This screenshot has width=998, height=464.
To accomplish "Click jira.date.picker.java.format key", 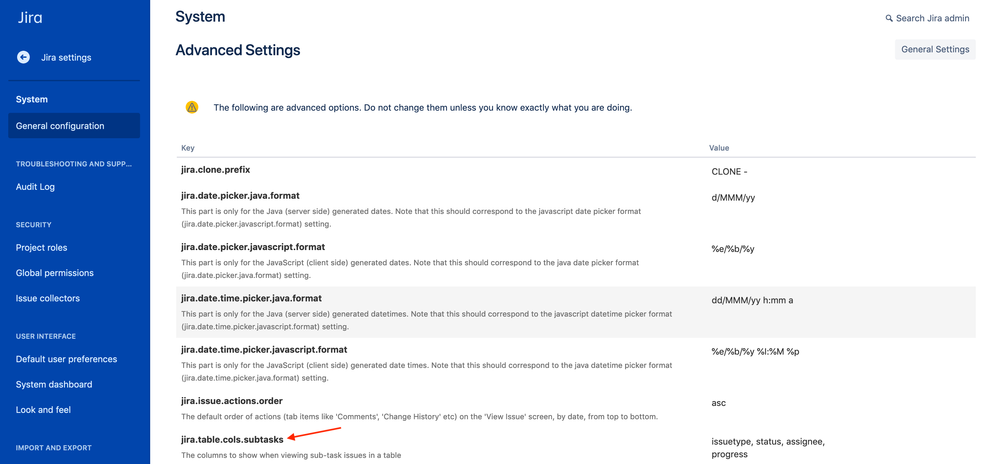I will [241, 195].
